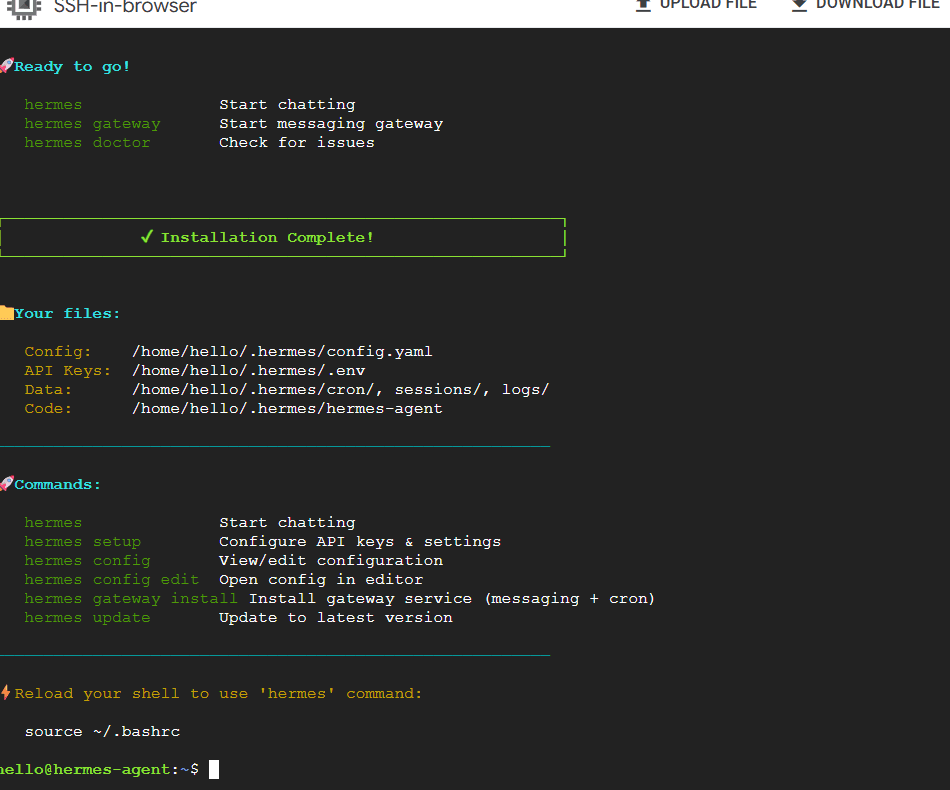Click the 'hermes update' command text
This screenshot has width=950, height=790.
pos(87,617)
